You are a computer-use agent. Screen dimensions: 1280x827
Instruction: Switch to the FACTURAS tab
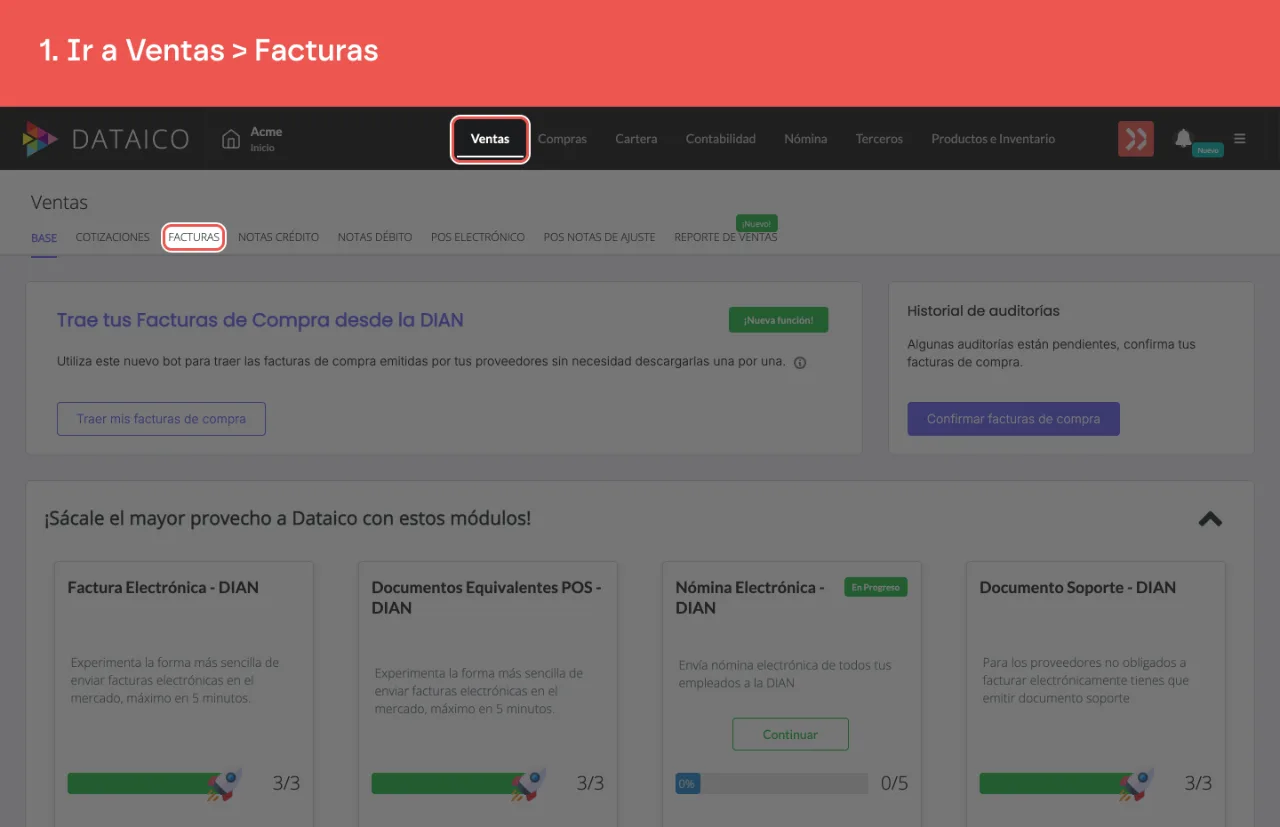[194, 238]
